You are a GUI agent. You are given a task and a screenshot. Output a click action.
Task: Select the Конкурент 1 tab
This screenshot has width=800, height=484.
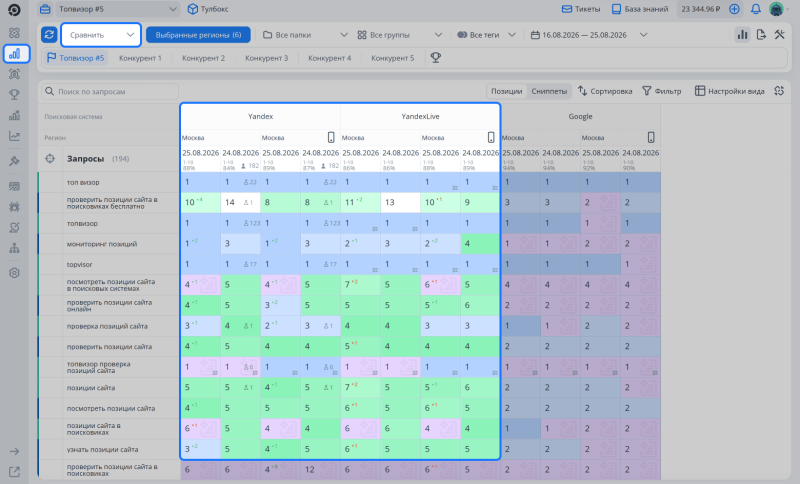click(x=140, y=58)
